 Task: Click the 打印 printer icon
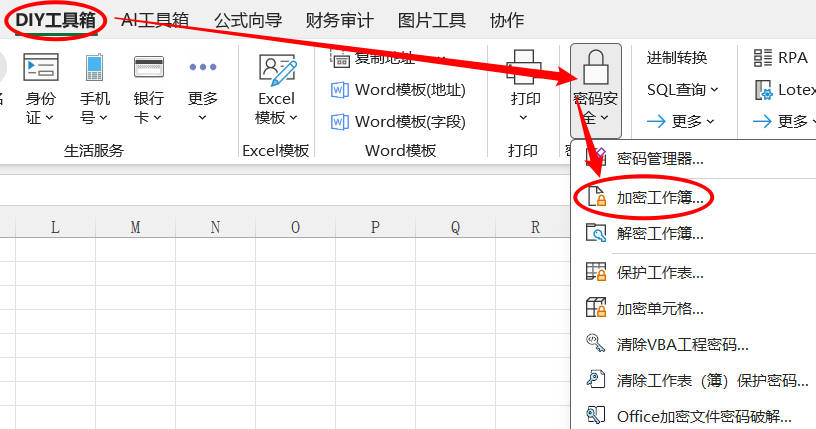tap(525, 68)
